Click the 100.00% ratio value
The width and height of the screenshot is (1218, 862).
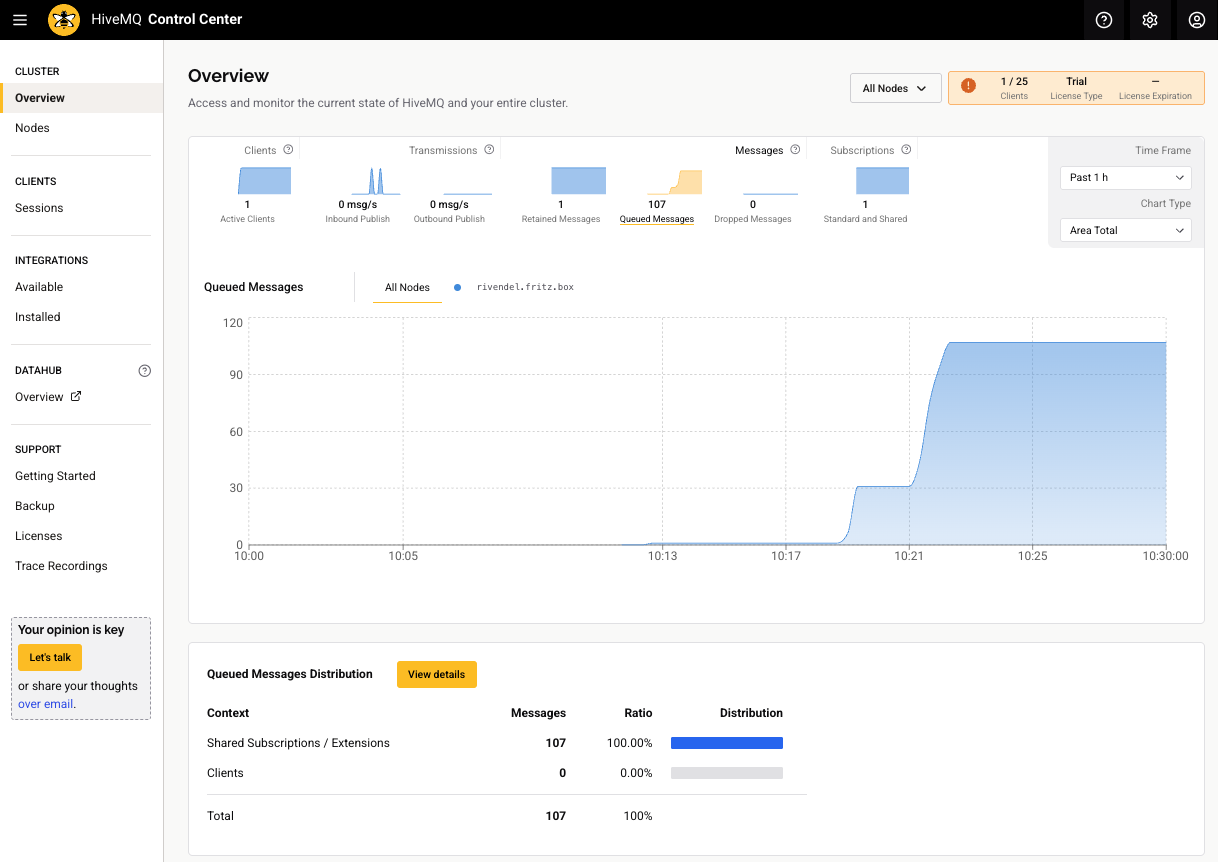[629, 743]
